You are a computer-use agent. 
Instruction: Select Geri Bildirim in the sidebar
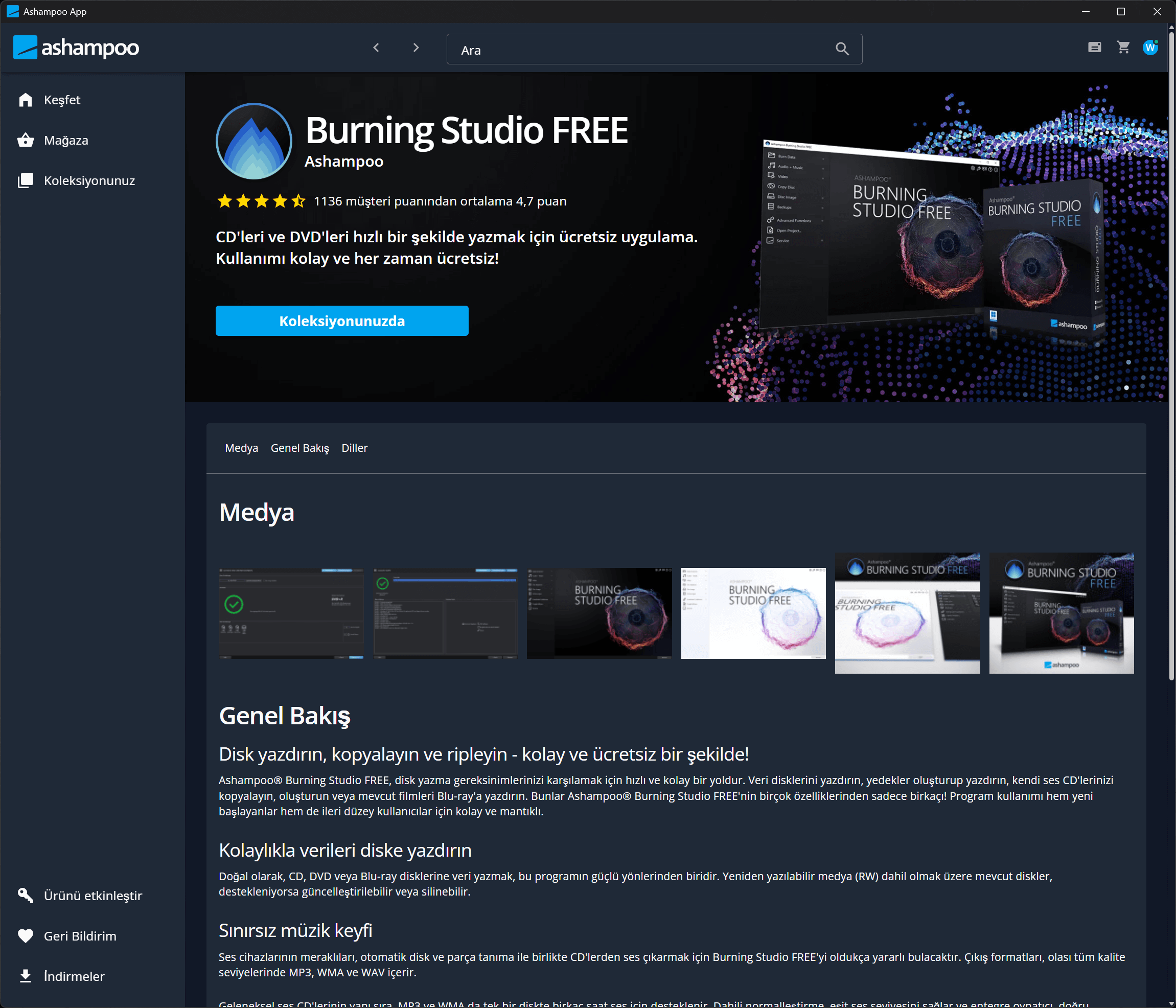(x=92, y=936)
